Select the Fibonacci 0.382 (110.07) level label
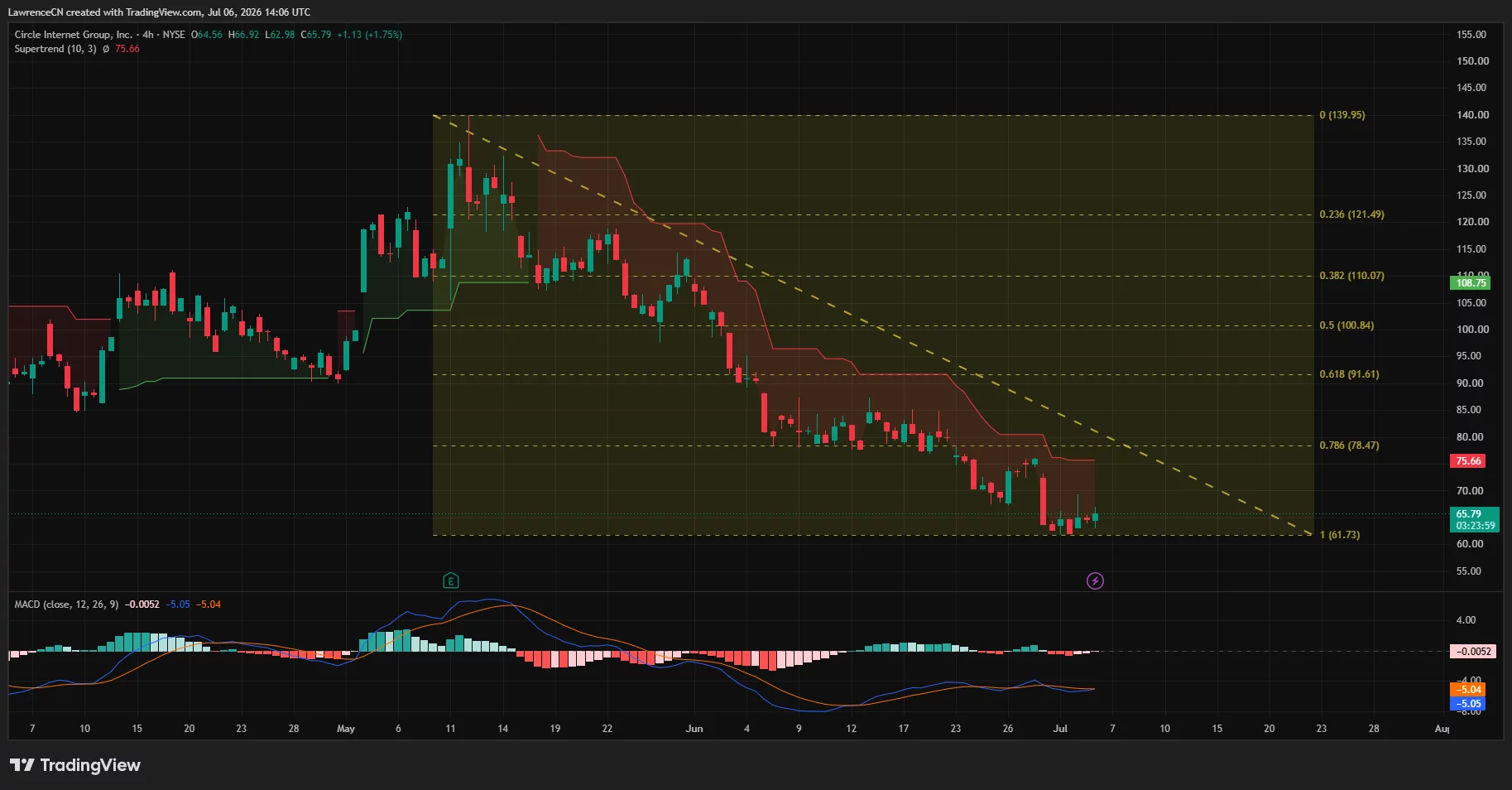Screen dimensions: 1512x790 tap(1351, 276)
